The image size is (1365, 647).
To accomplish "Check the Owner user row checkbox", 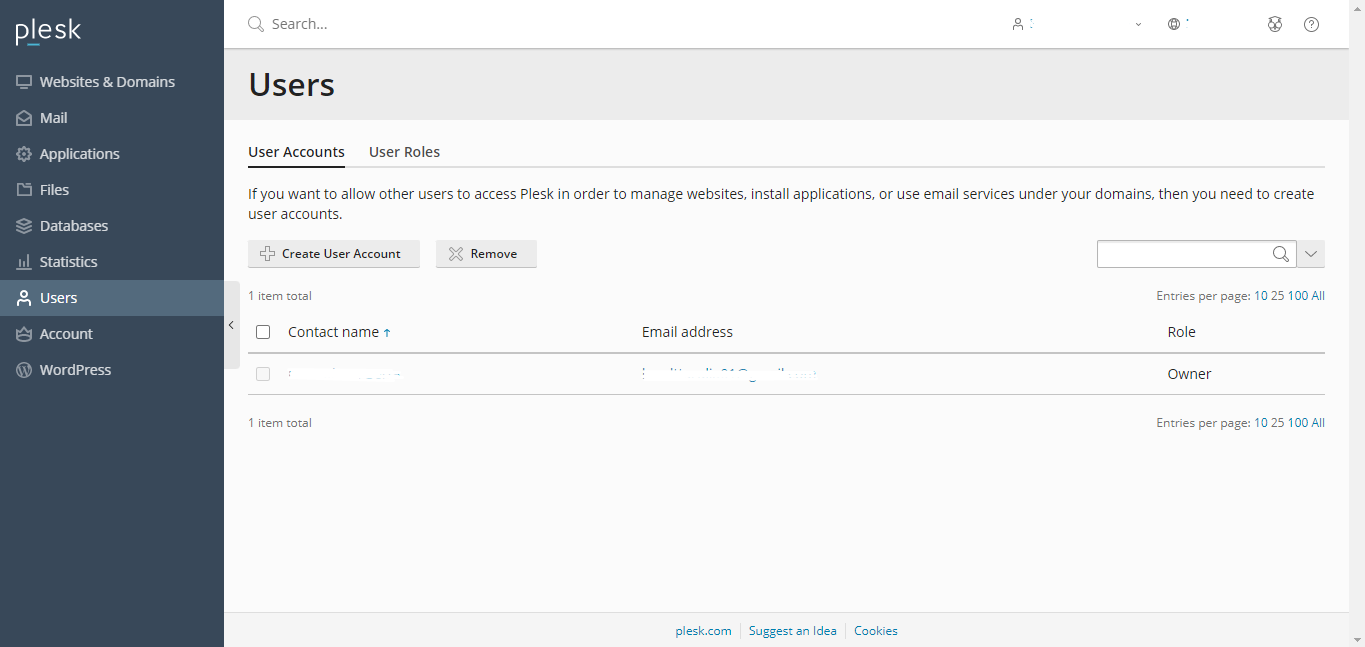I will coord(263,374).
